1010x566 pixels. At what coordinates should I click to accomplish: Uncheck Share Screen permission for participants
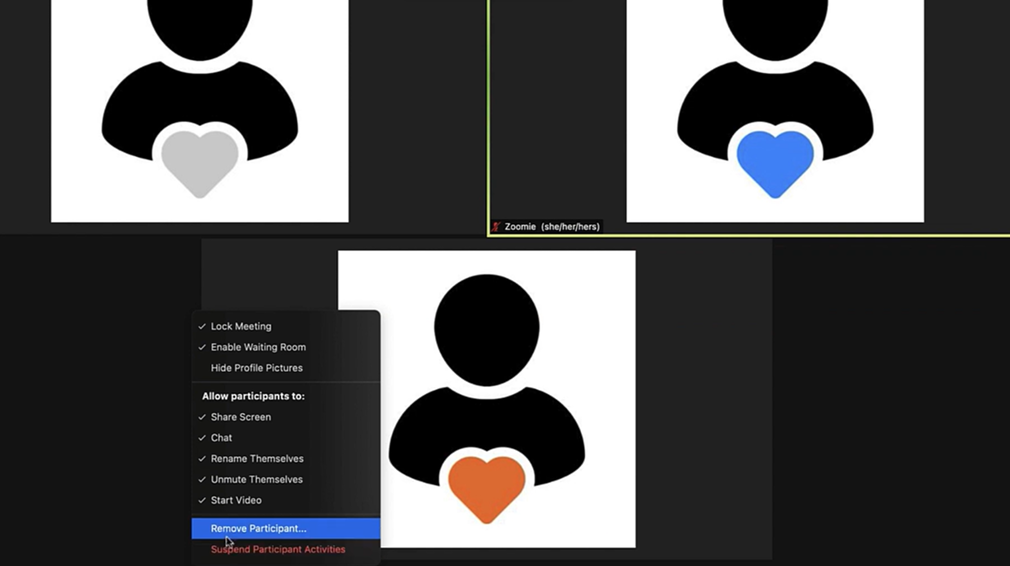pos(240,417)
